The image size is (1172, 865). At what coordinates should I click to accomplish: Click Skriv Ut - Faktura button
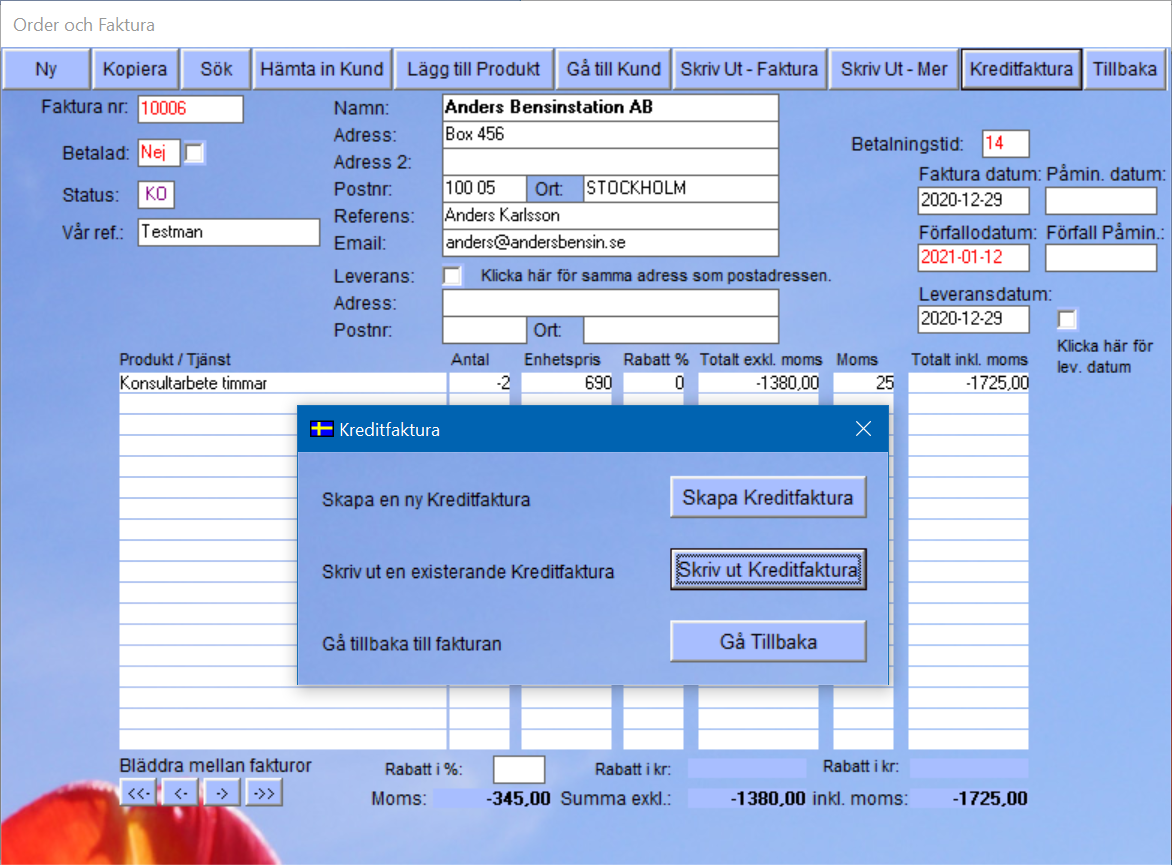click(x=749, y=69)
